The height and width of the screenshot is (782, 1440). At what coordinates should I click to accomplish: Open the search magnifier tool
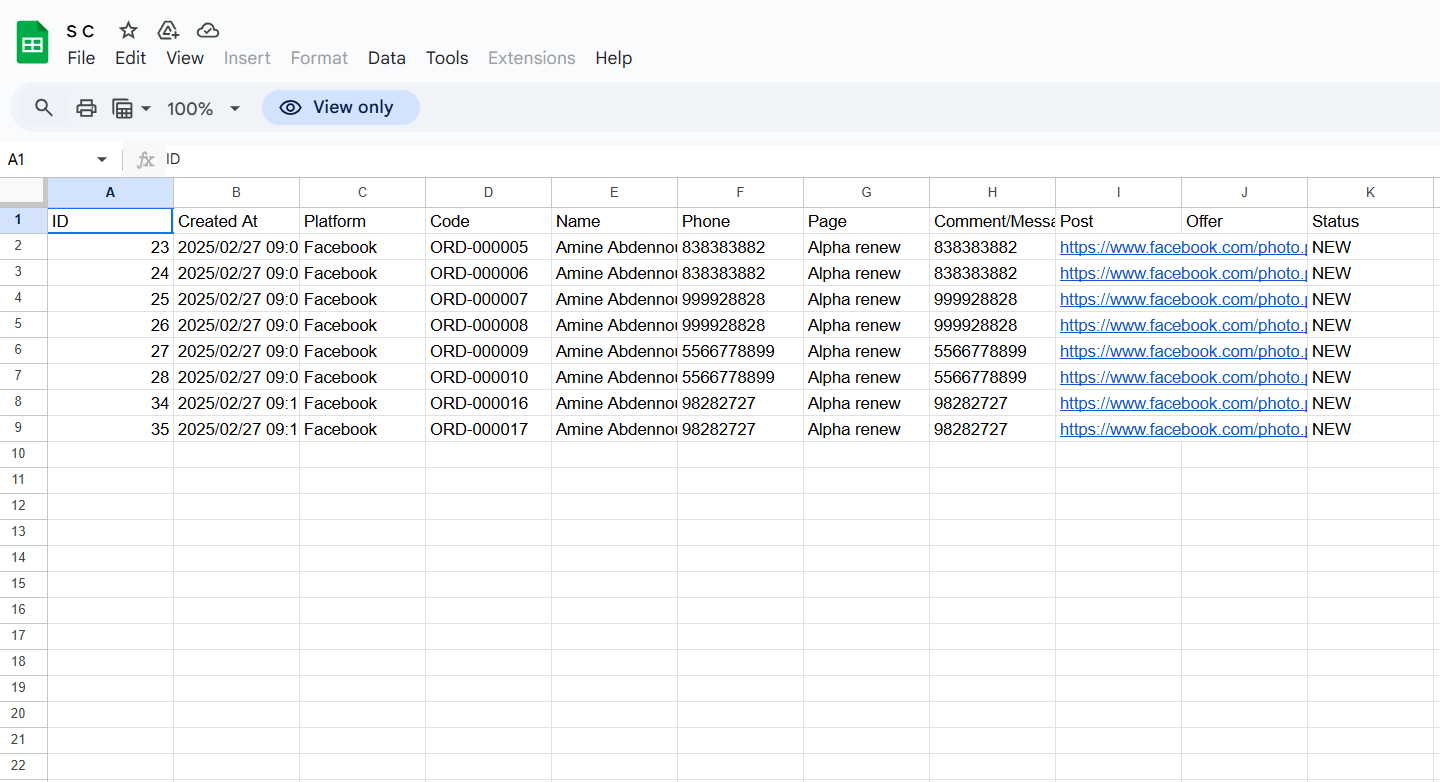click(x=43, y=108)
